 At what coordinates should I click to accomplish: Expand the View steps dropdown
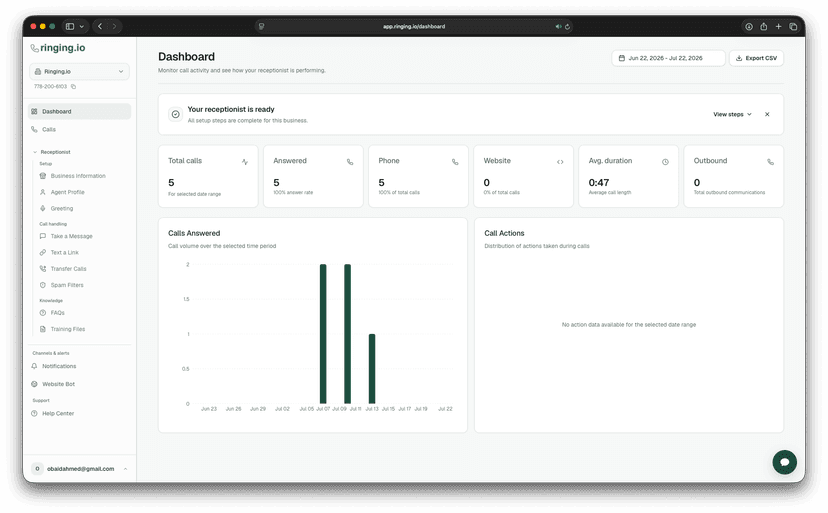(732, 114)
